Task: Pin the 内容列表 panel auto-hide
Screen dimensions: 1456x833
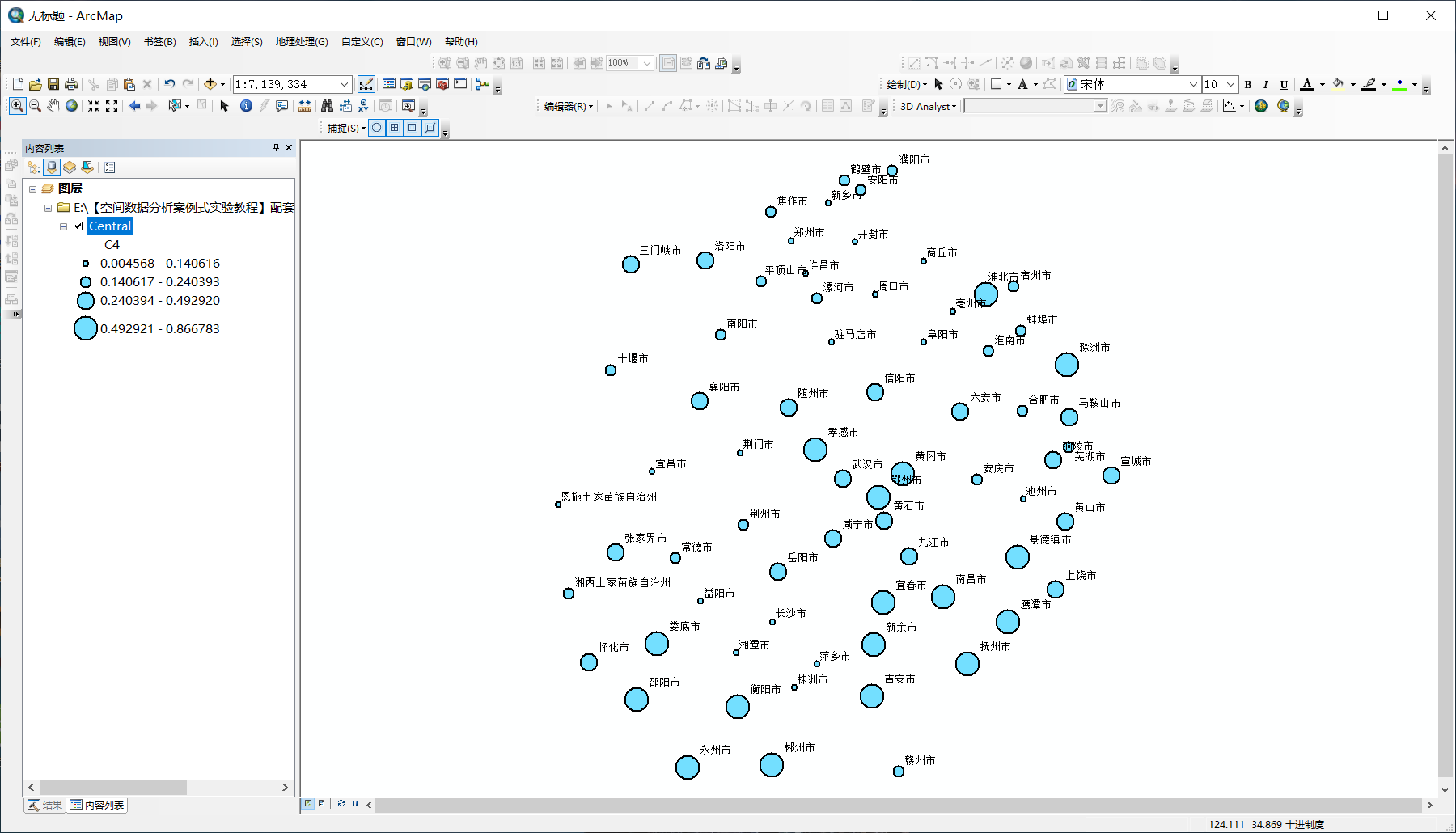Action: 276,148
